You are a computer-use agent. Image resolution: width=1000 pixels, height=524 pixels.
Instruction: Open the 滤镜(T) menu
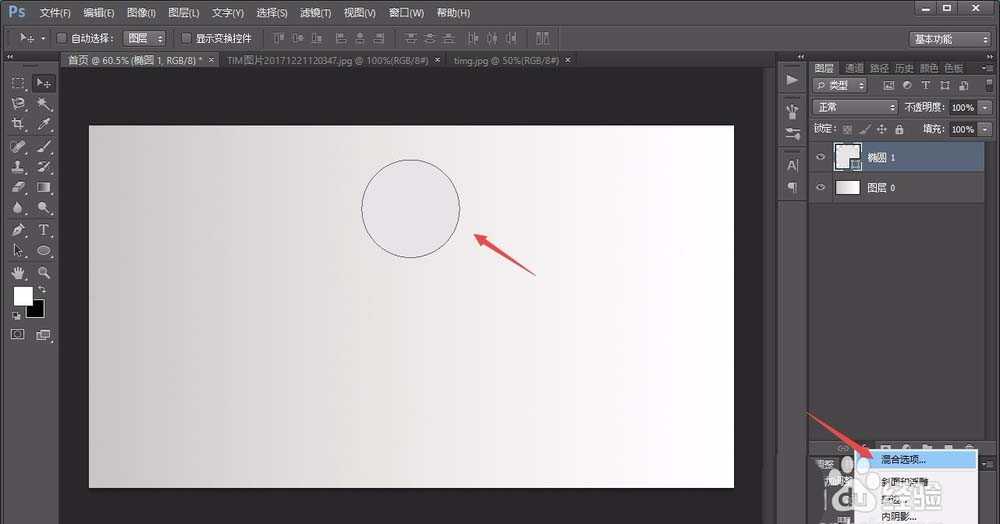316,13
